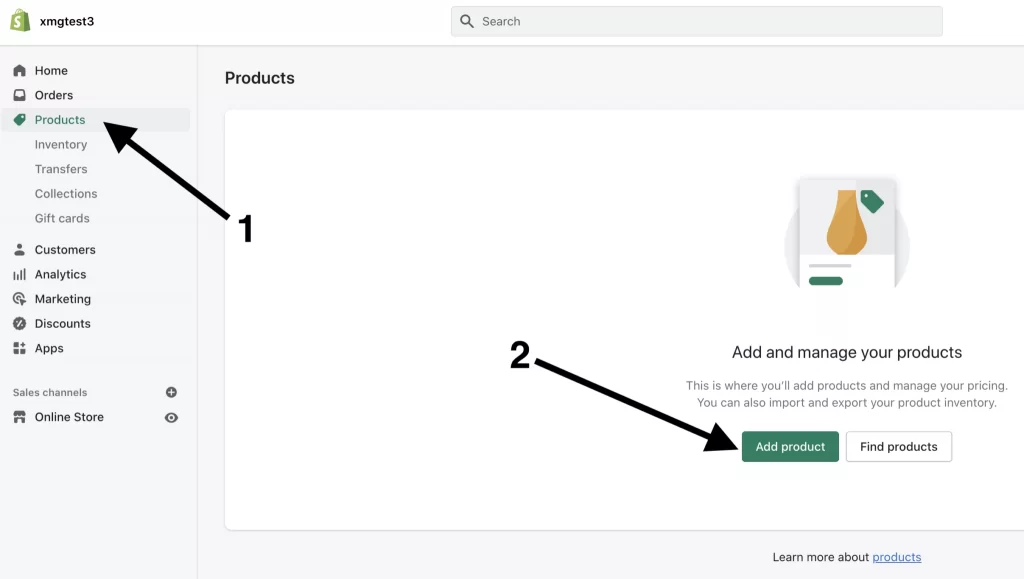The height and width of the screenshot is (579, 1024).
Task: Open the Gift cards section
Action: 62,218
